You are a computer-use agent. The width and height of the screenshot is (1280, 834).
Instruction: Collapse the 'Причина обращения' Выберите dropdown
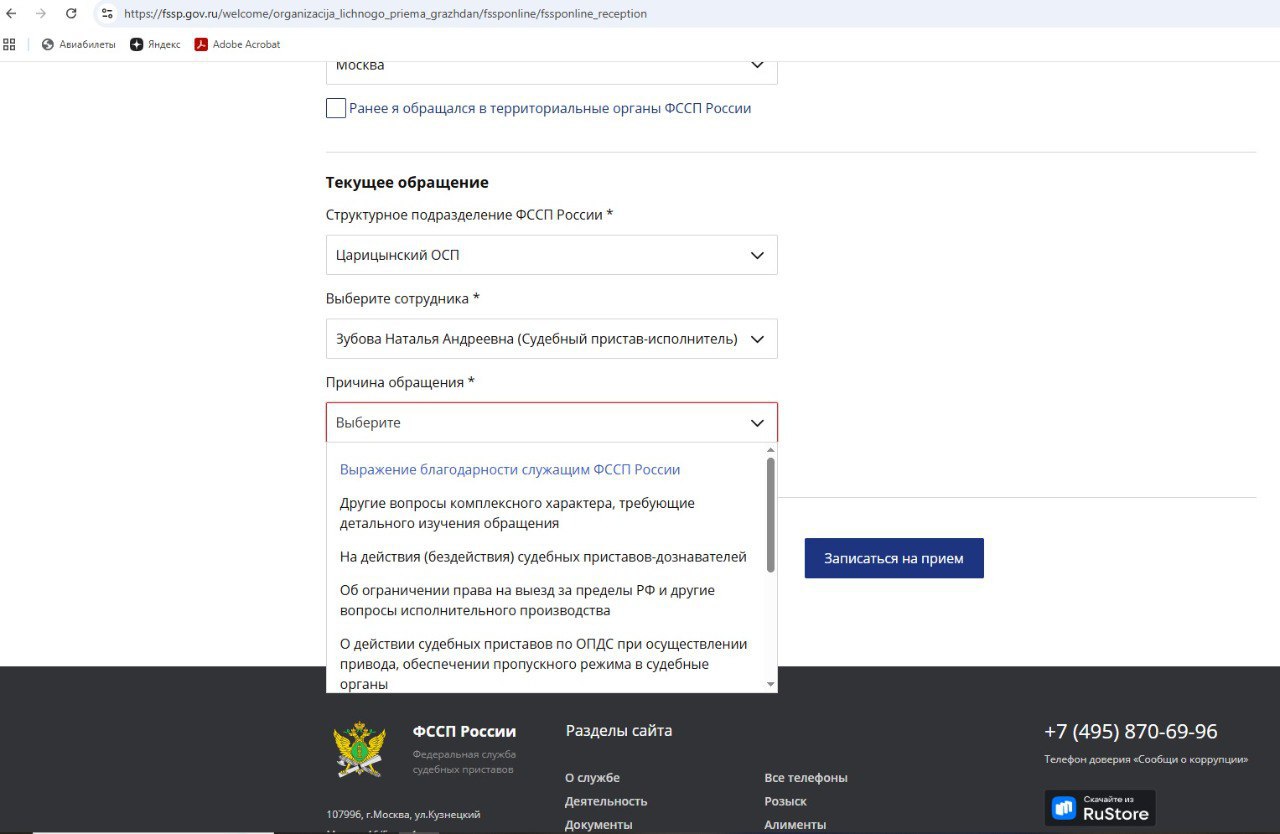pyautogui.click(x=552, y=423)
